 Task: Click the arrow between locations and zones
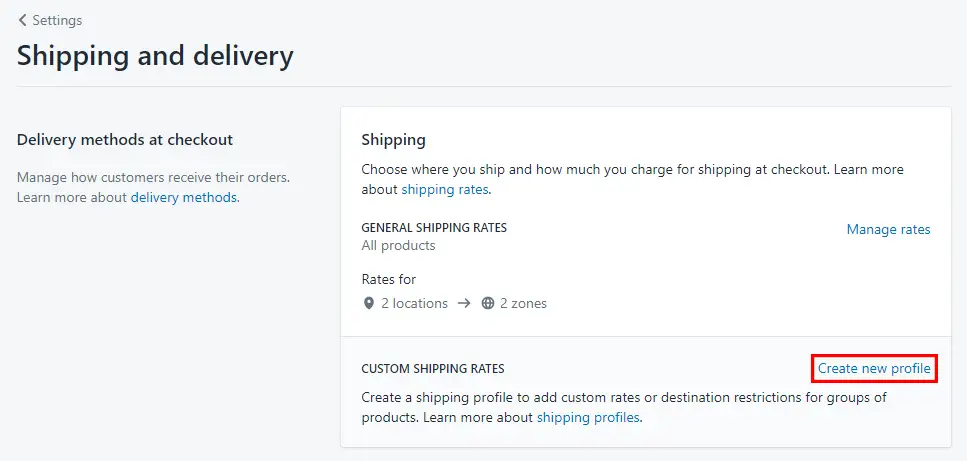tap(464, 303)
